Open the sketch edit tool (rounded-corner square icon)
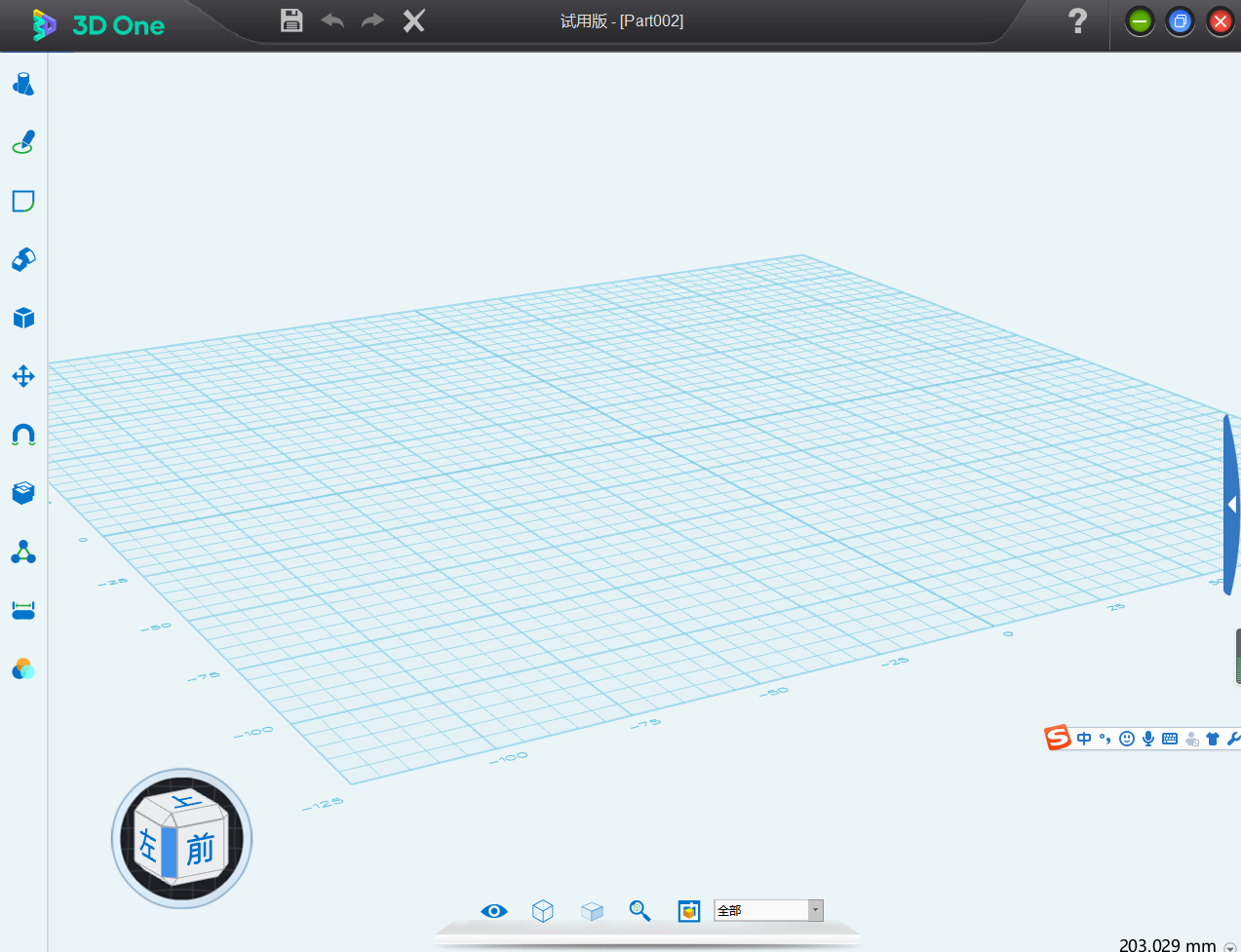The width and height of the screenshot is (1241, 952). tap(23, 201)
